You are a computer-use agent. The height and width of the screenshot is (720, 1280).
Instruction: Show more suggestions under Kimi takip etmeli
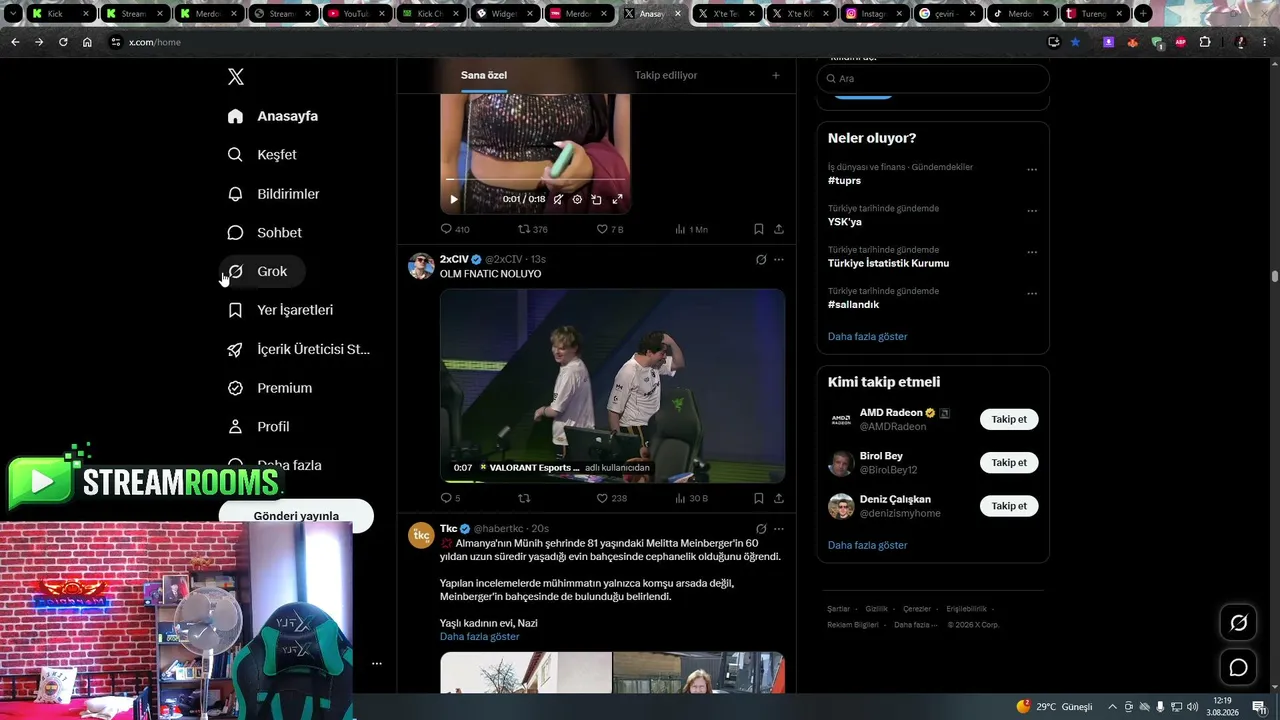[868, 546]
